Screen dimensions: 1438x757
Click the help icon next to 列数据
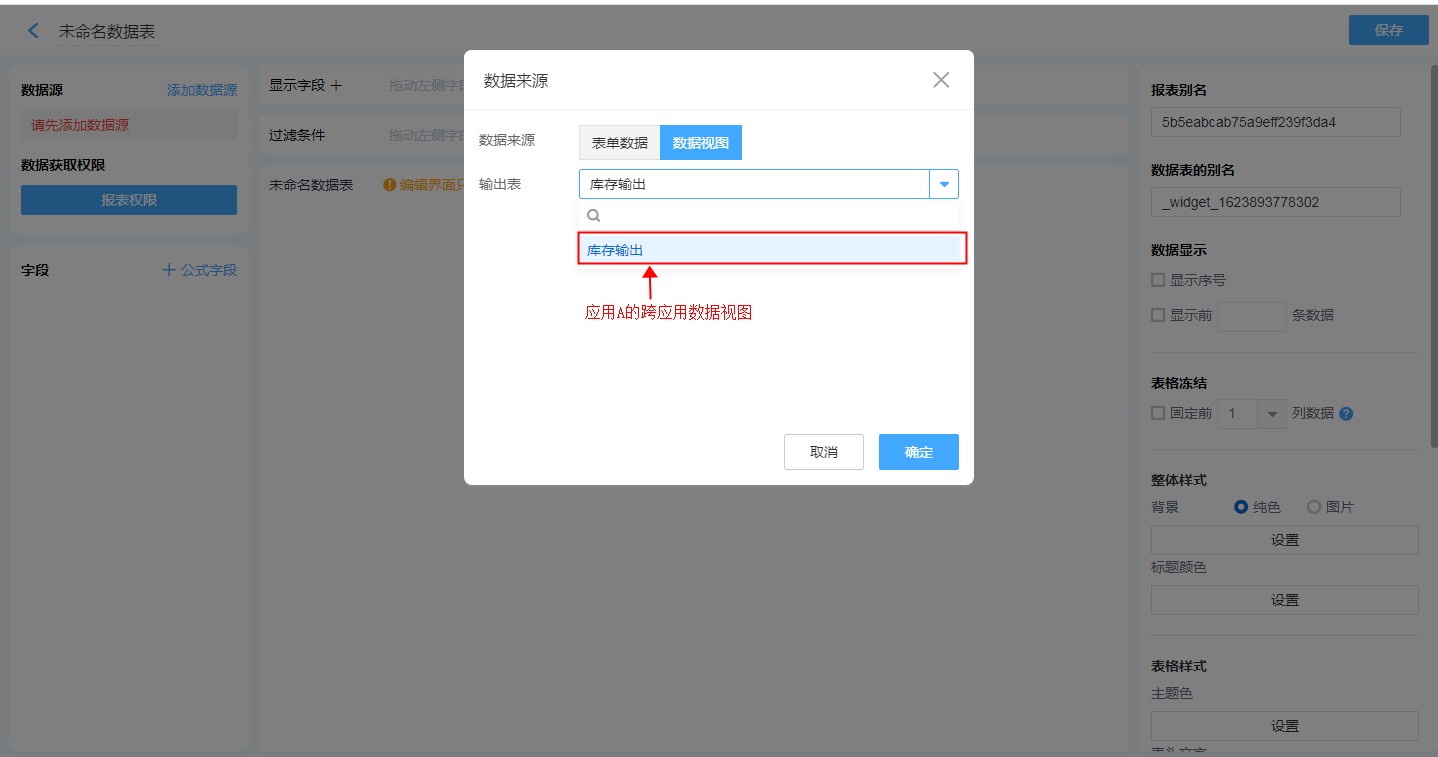1346,414
